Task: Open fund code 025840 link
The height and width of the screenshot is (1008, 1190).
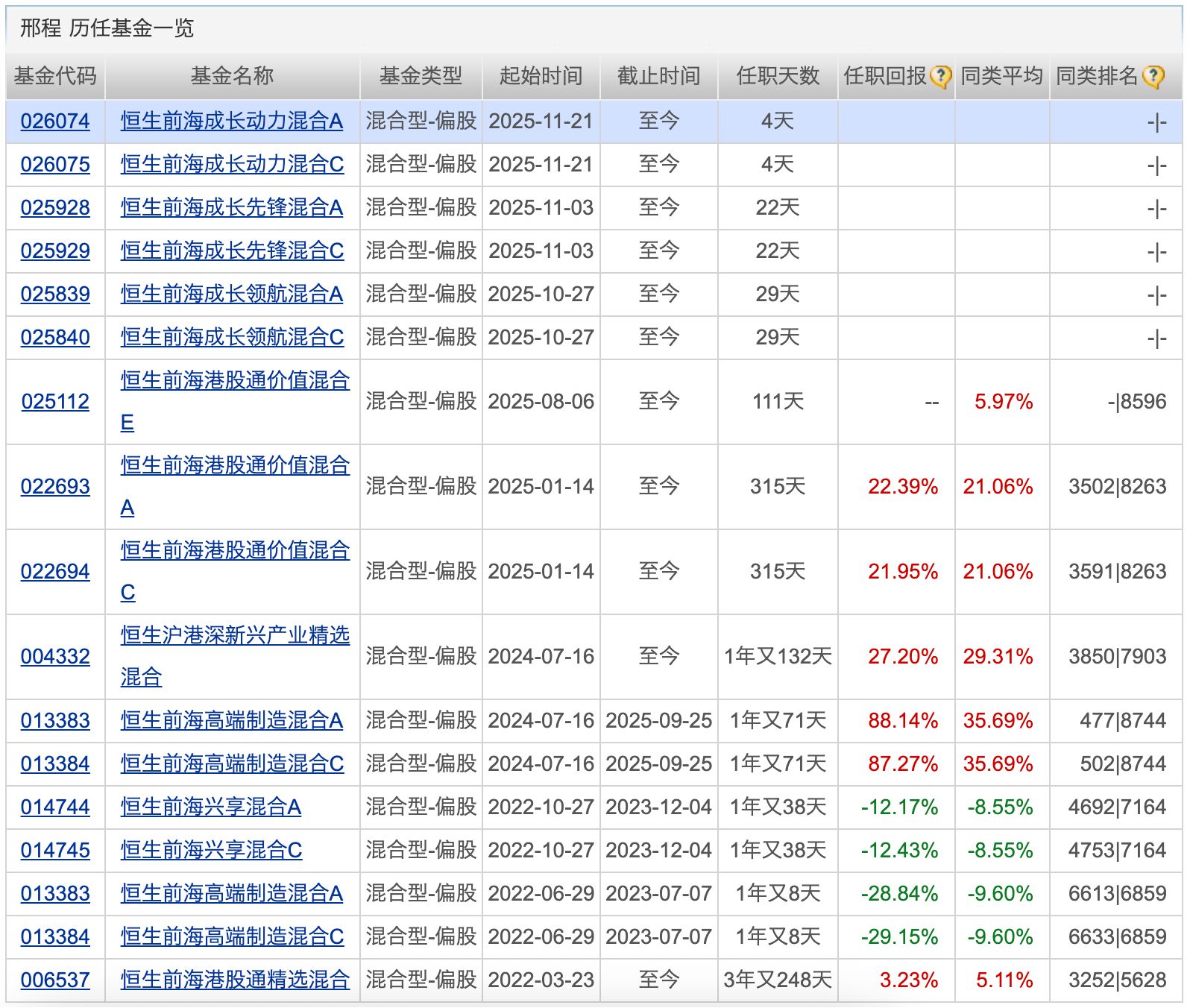Action: [55, 338]
